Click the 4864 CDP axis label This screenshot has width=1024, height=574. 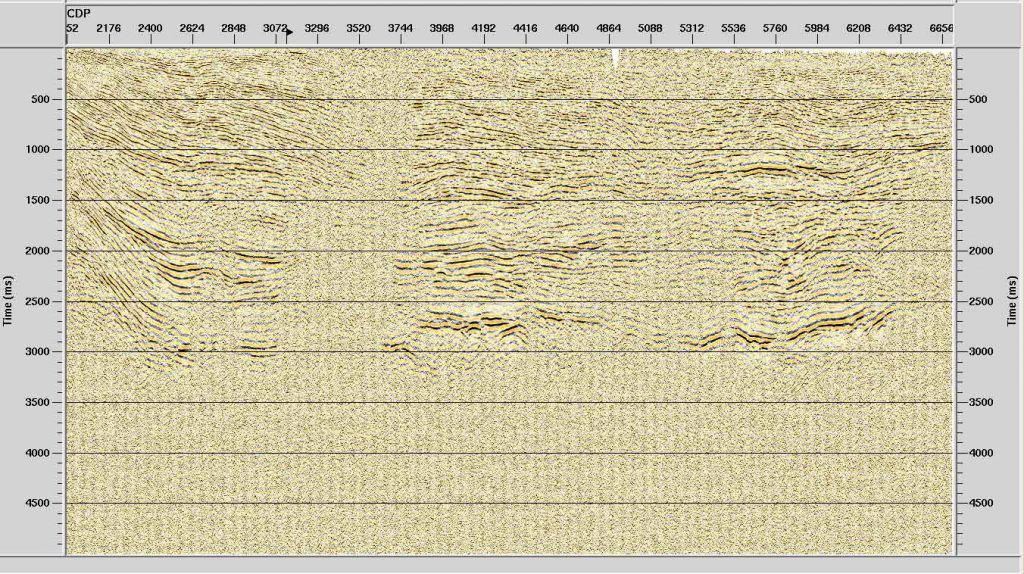tap(608, 29)
